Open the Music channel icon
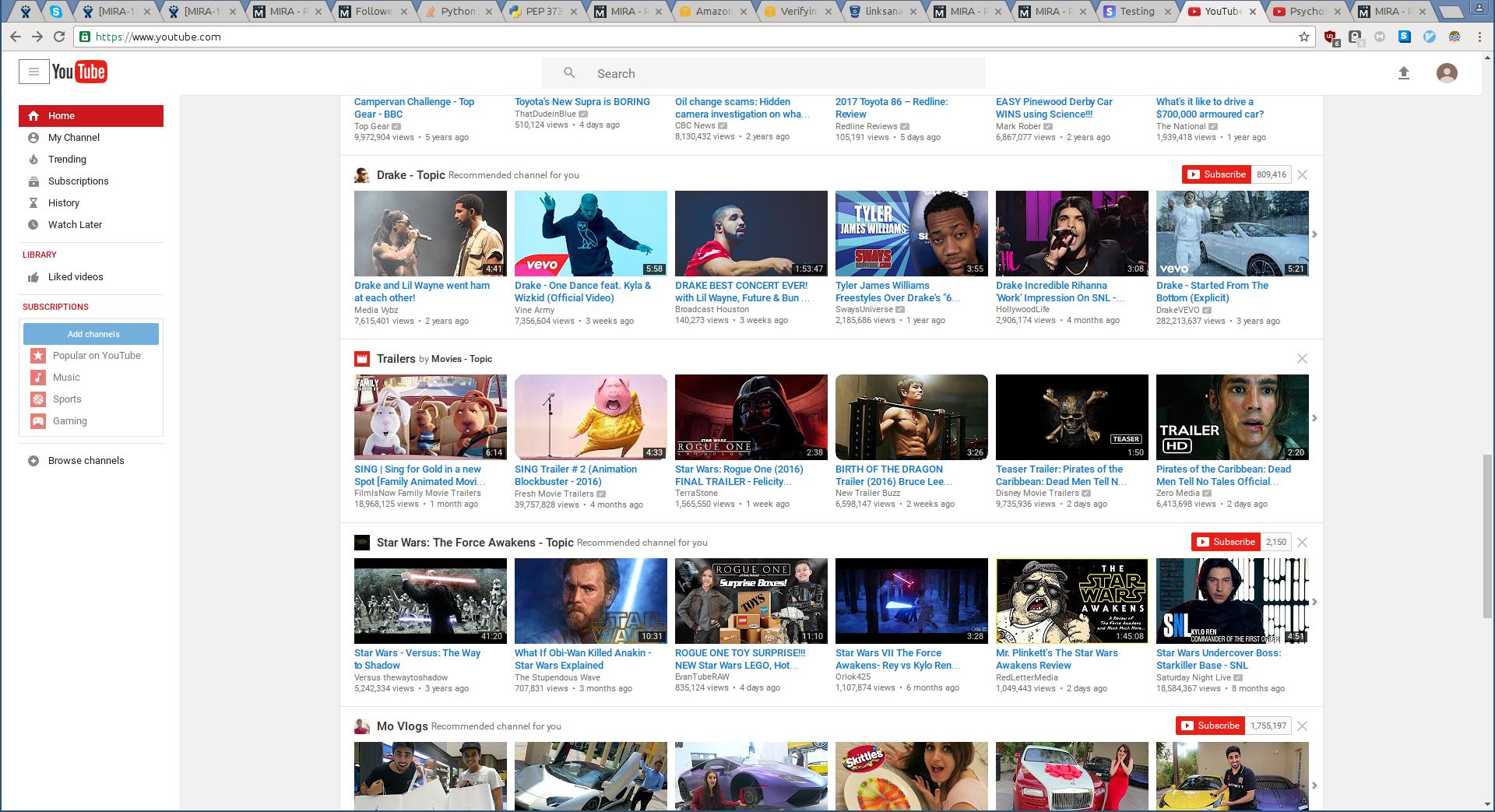 [38, 378]
